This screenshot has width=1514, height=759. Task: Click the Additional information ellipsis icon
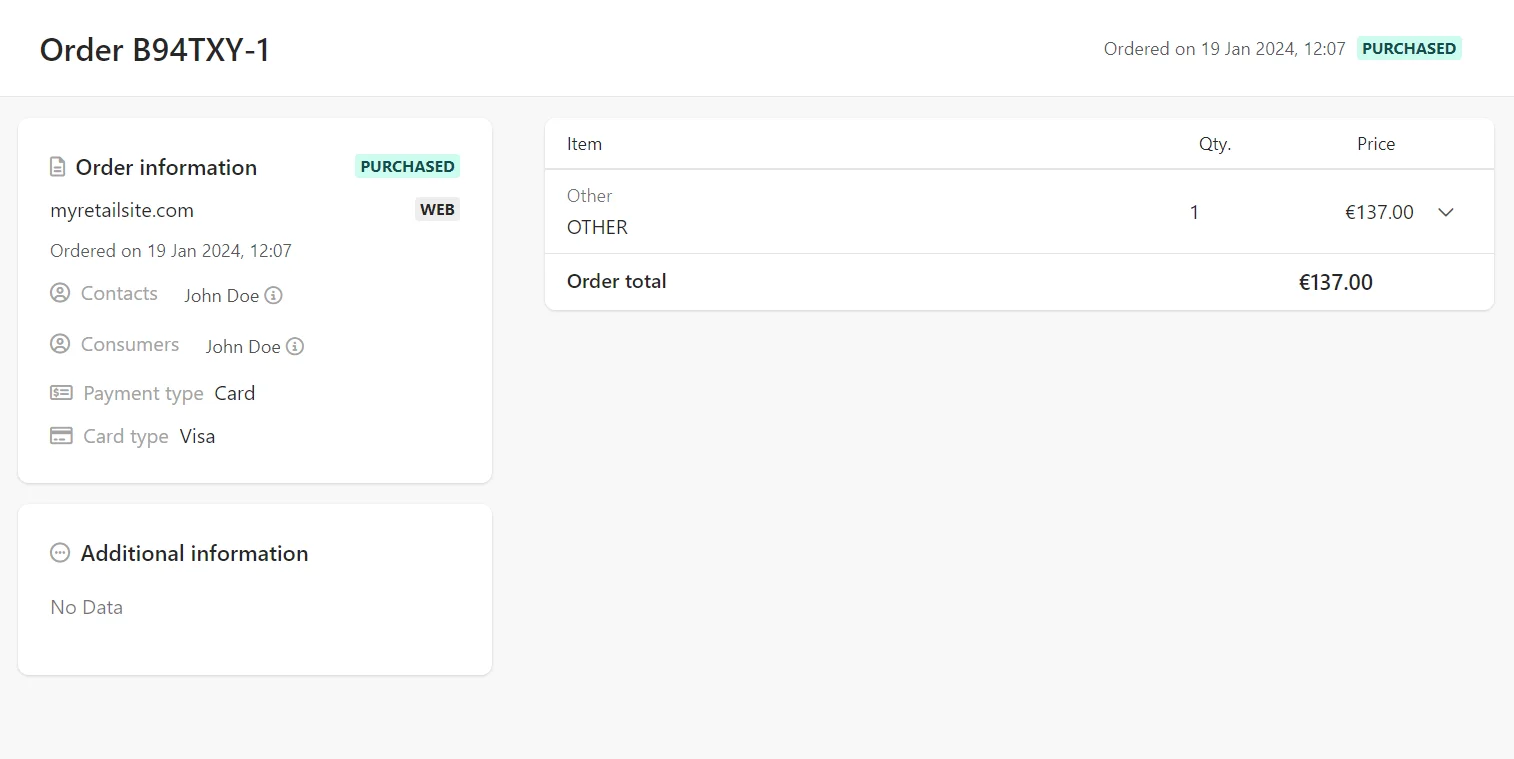point(60,553)
